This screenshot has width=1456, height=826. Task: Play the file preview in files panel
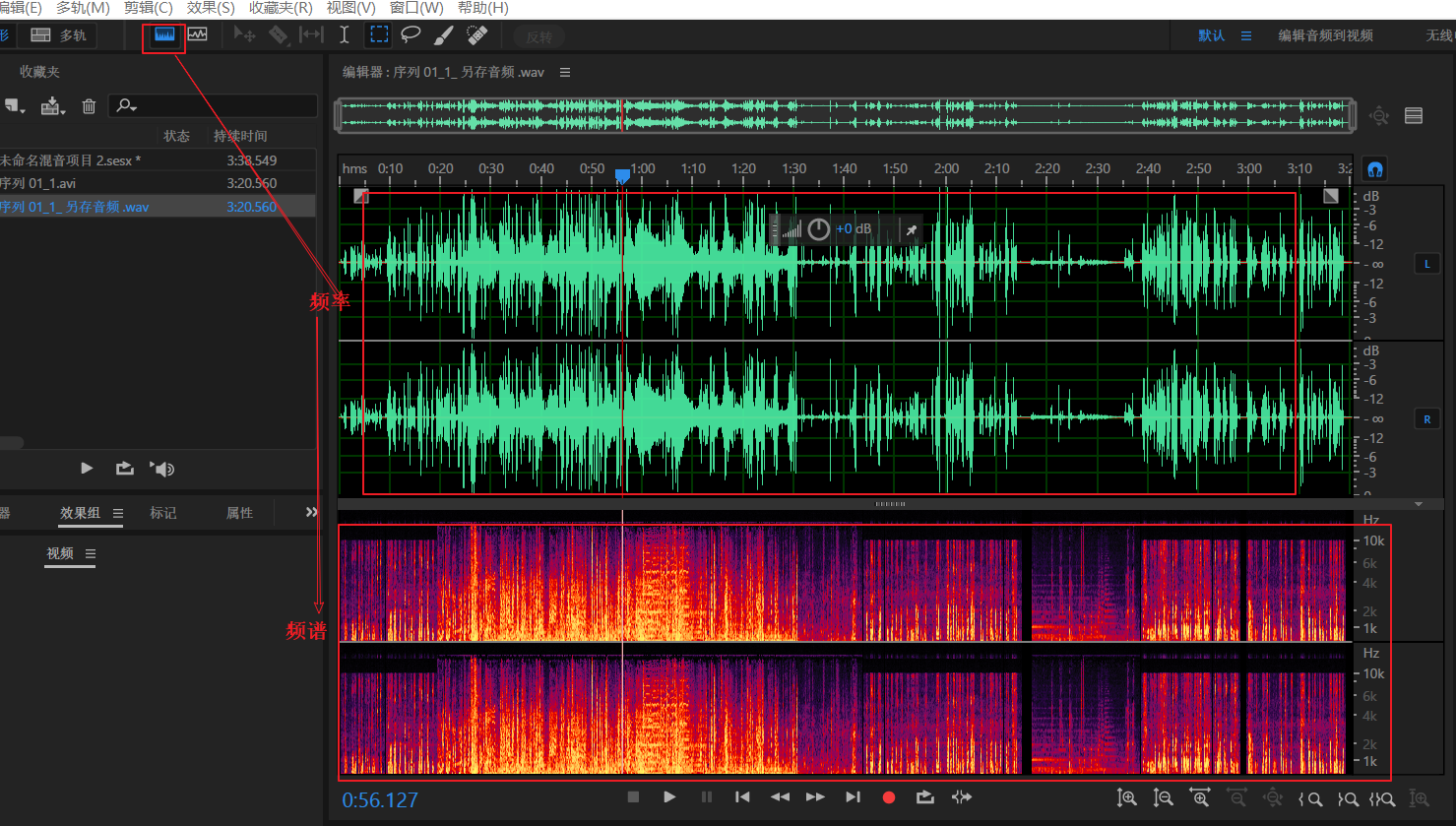click(x=87, y=469)
